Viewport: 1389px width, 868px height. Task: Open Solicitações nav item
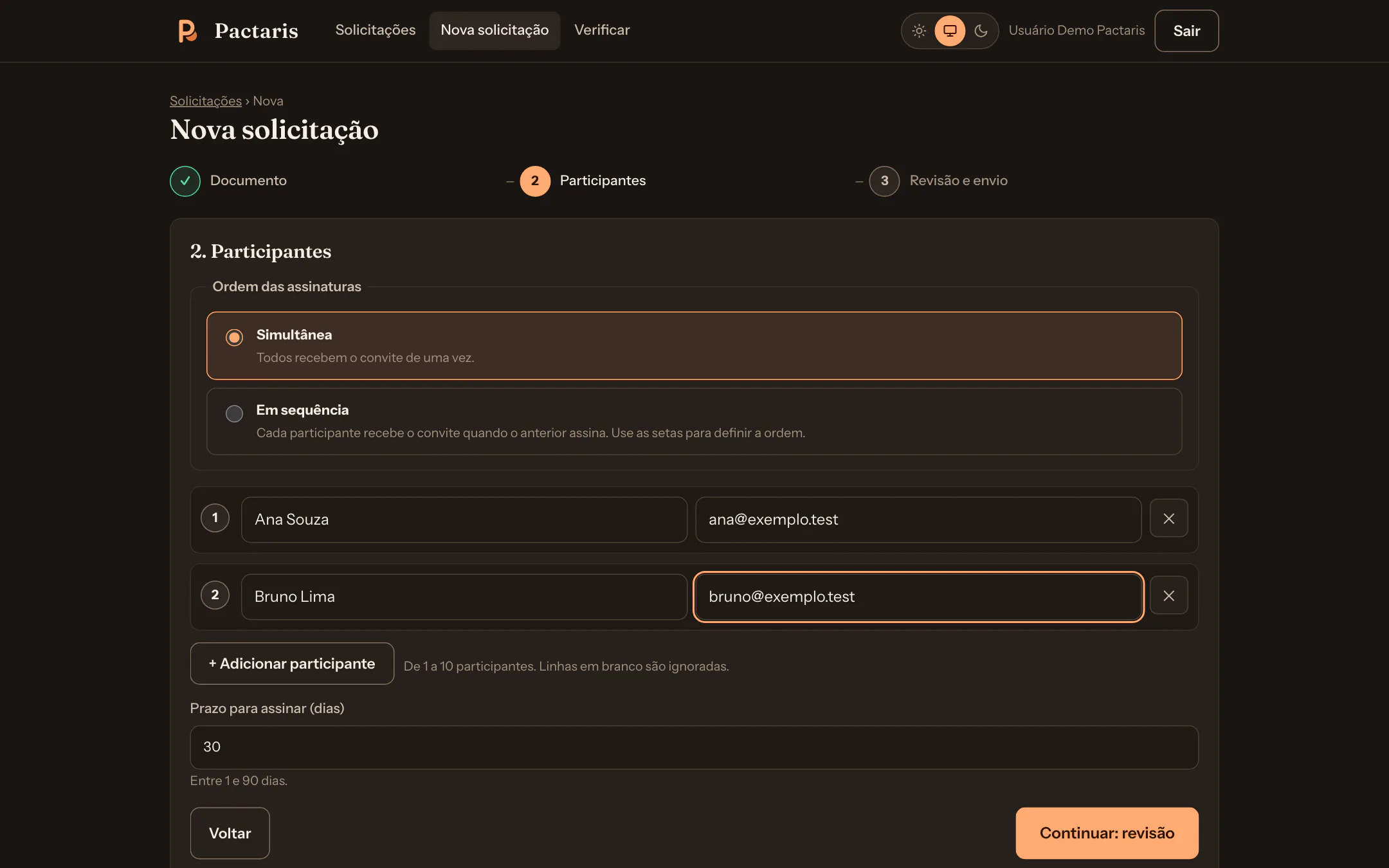pos(376,30)
